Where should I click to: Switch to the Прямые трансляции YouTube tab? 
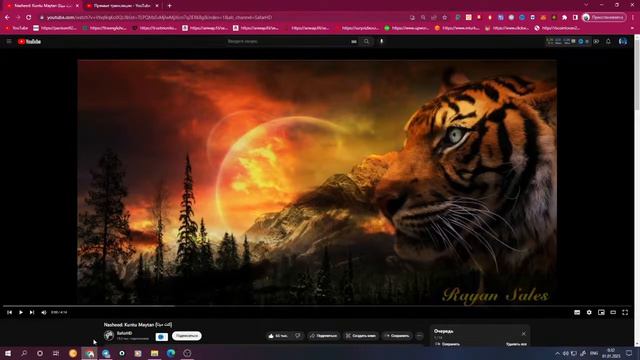pyautogui.click(x=122, y=6)
